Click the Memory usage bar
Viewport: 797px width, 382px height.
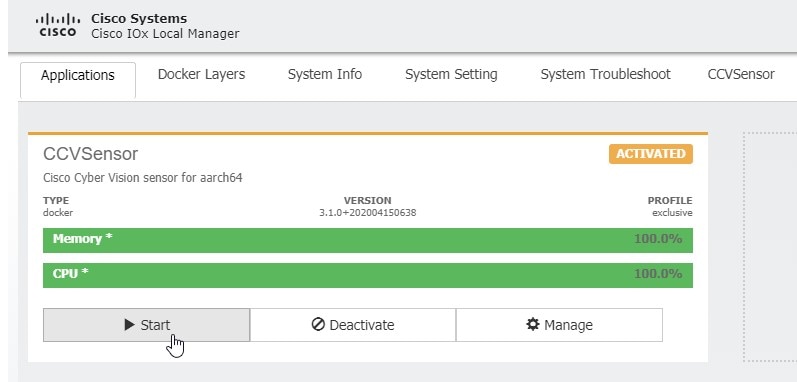367,240
